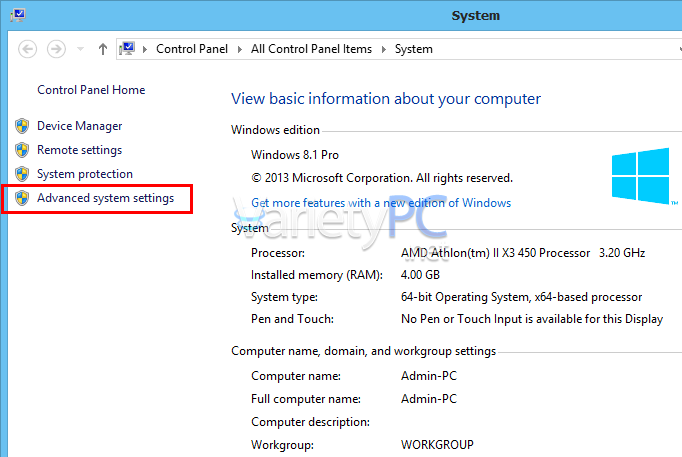Expand the arrow before Control Panel breadcrumb

145,49
